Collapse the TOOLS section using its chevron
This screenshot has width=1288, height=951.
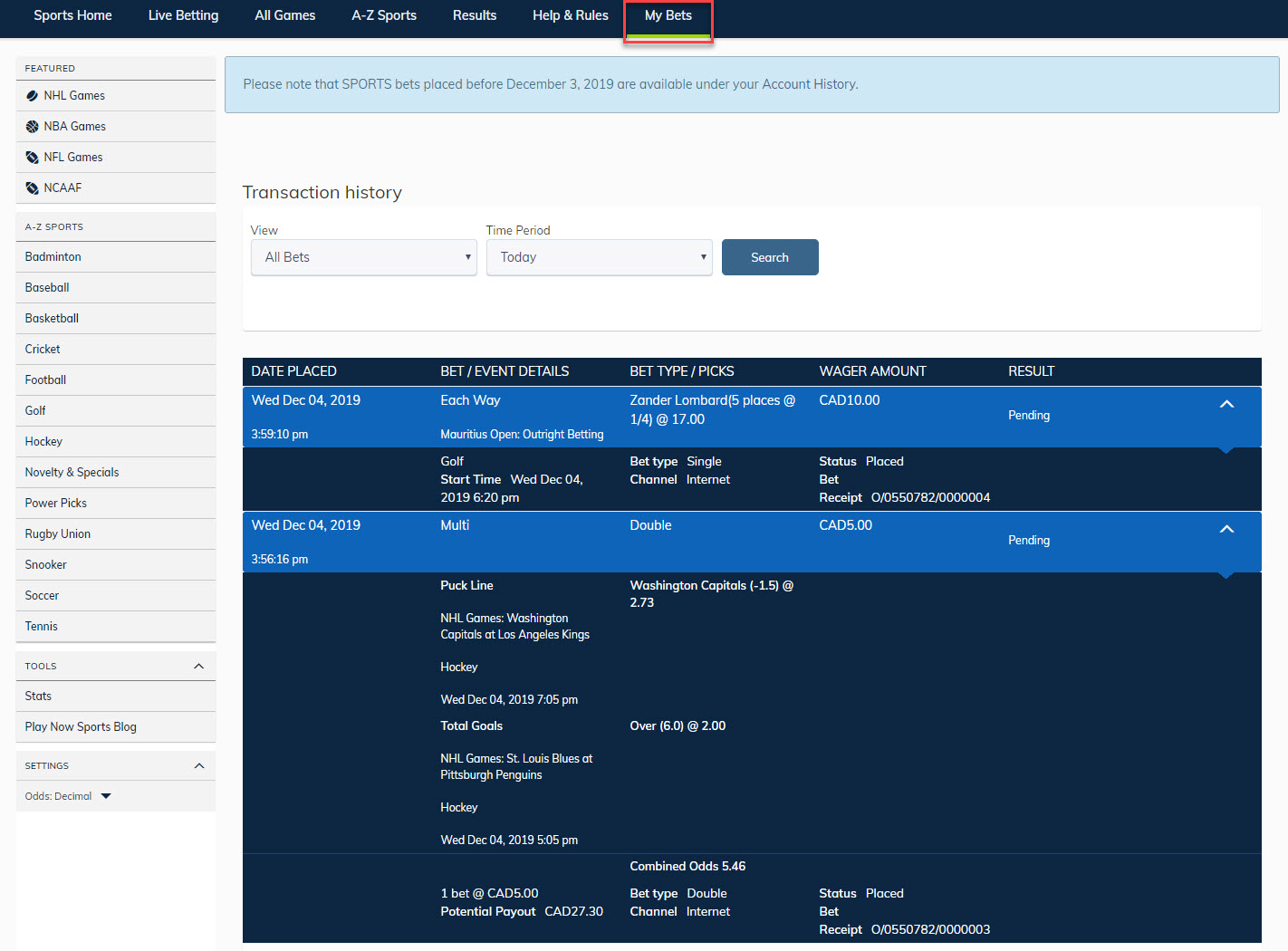(198, 666)
